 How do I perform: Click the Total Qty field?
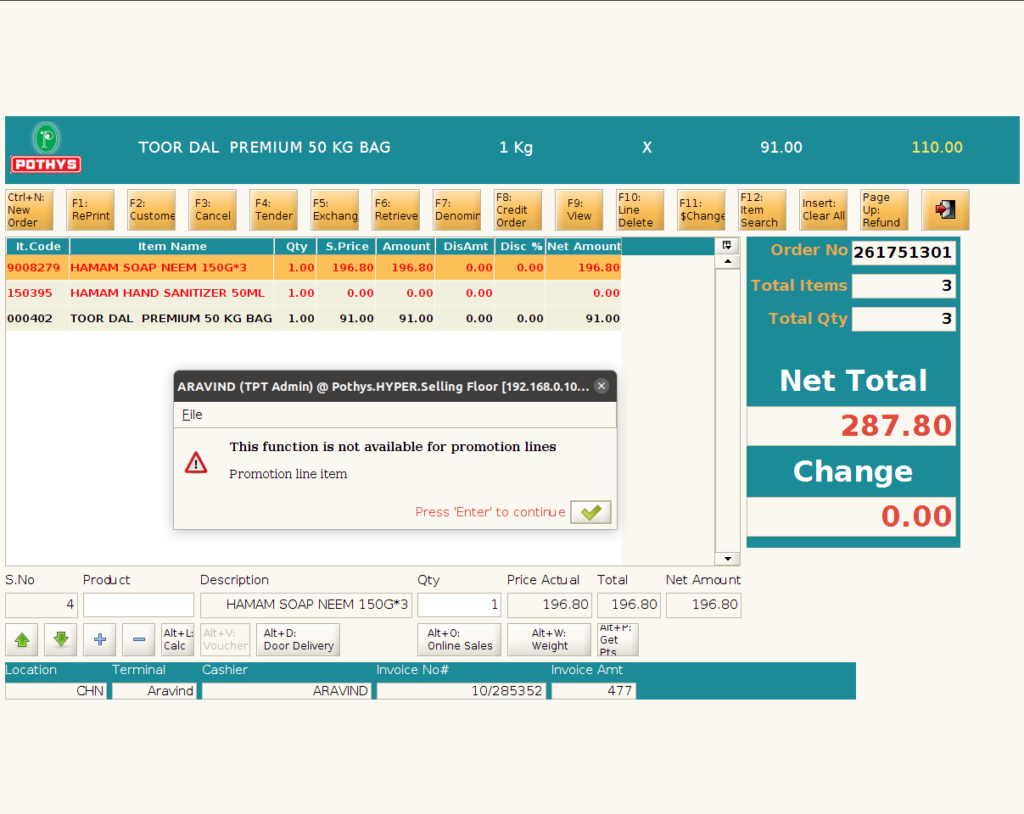[x=904, y=319]
